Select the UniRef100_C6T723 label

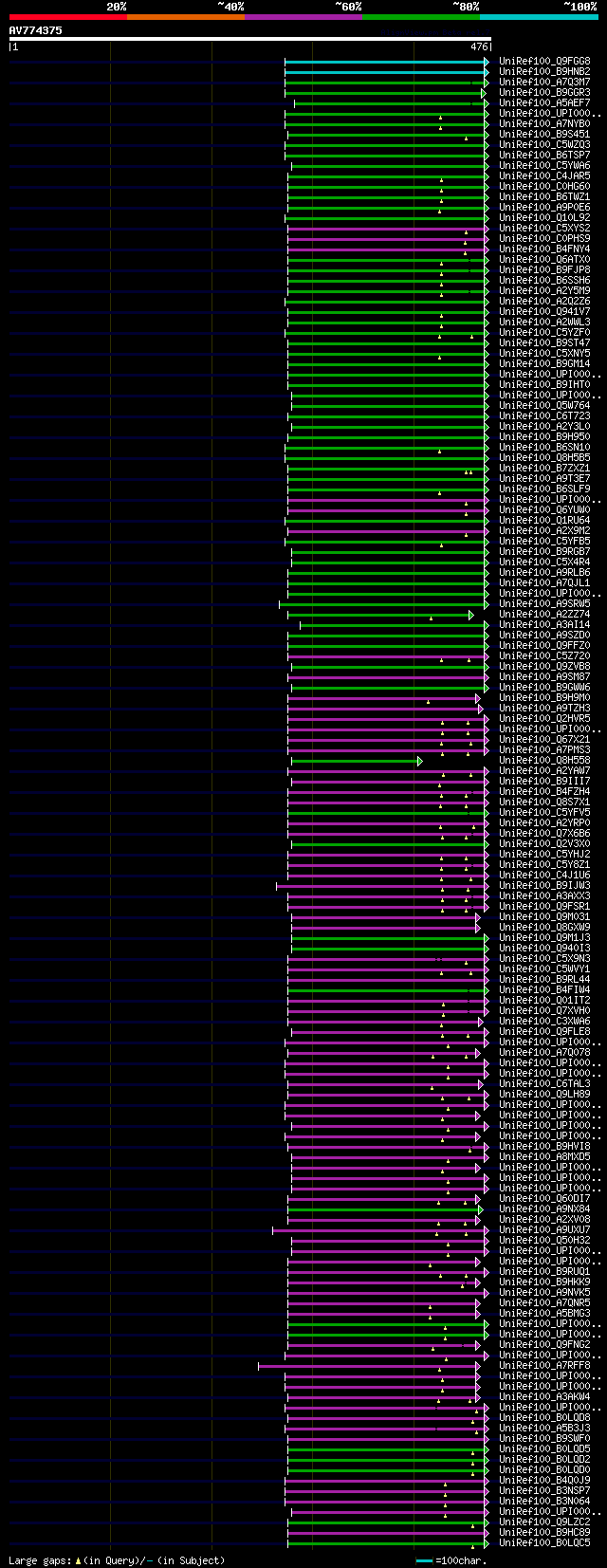(x=544, y=415)
